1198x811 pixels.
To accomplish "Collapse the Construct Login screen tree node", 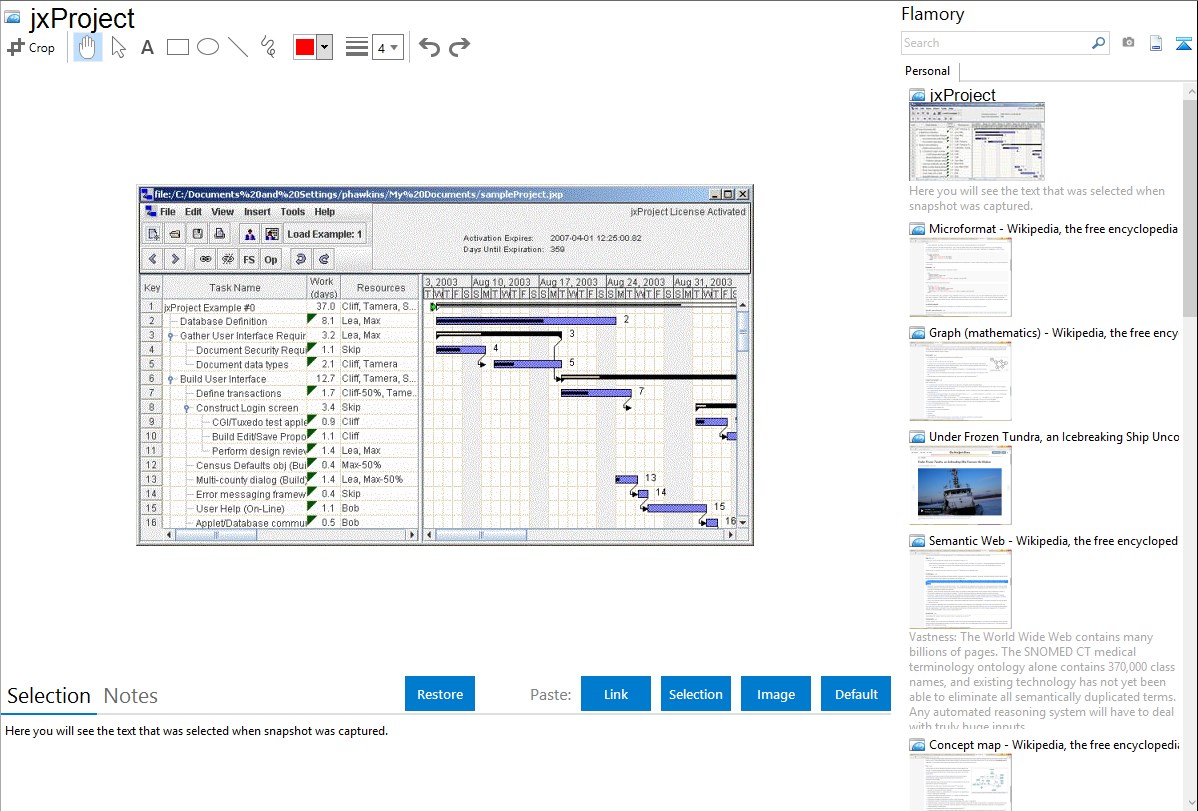I will click(186, 408).
